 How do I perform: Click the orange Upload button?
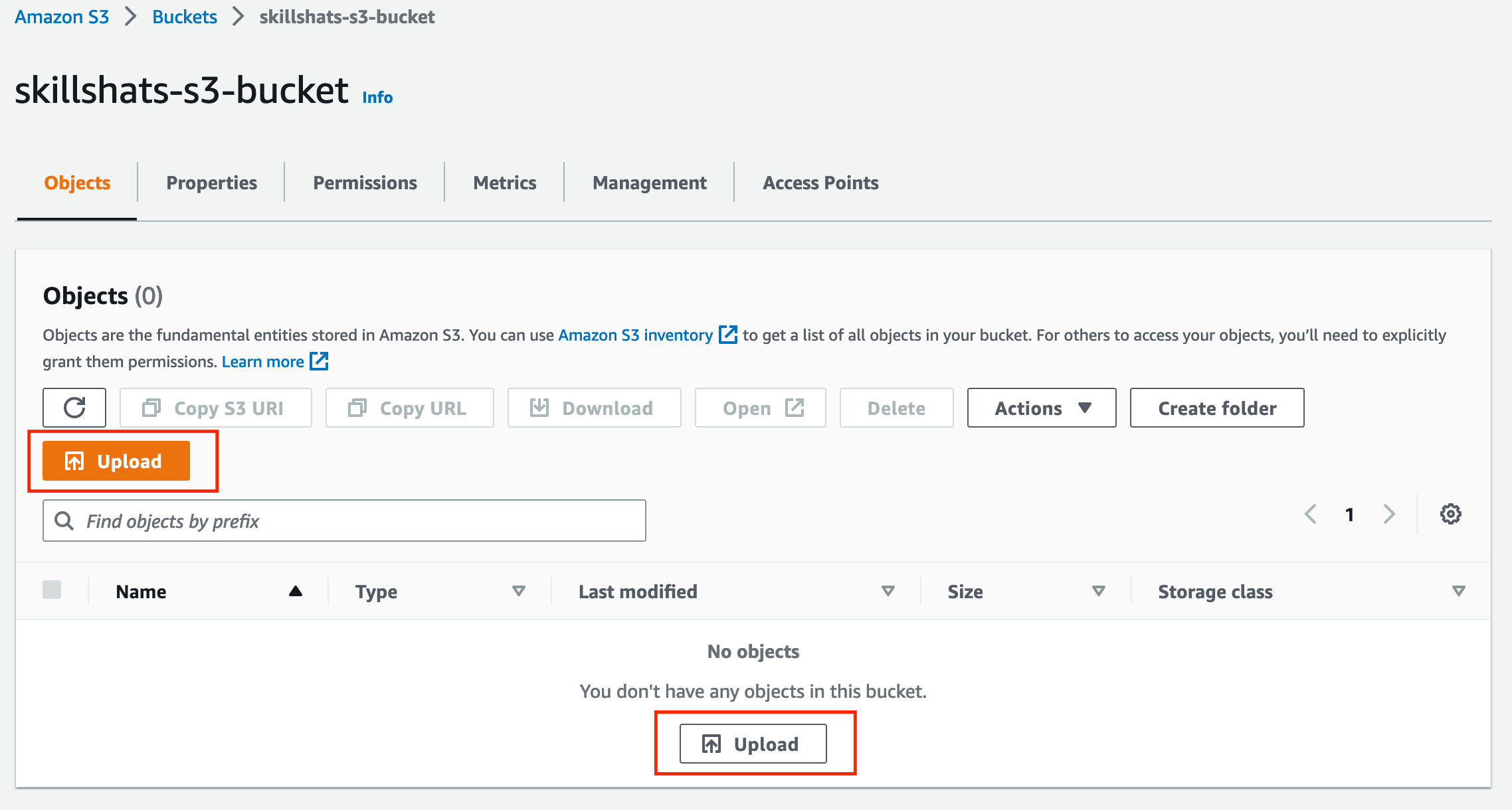pyautogui.click(x=116, y=461)
